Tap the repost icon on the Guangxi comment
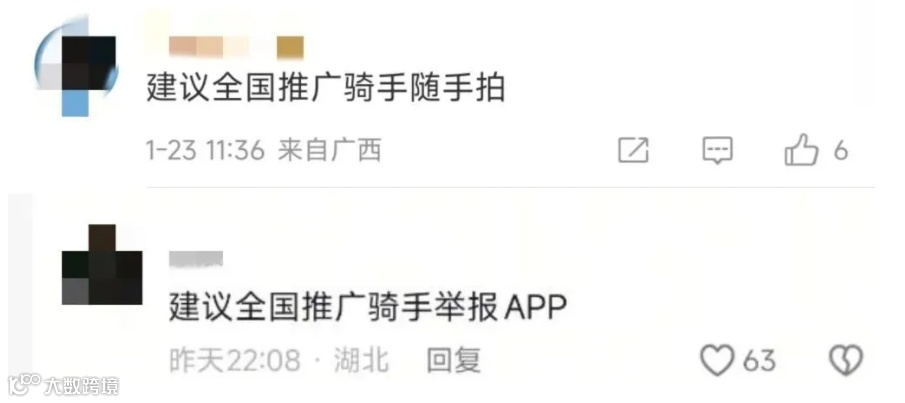The height and width of the screenshot is (403, 905). (x=634, y=151)
